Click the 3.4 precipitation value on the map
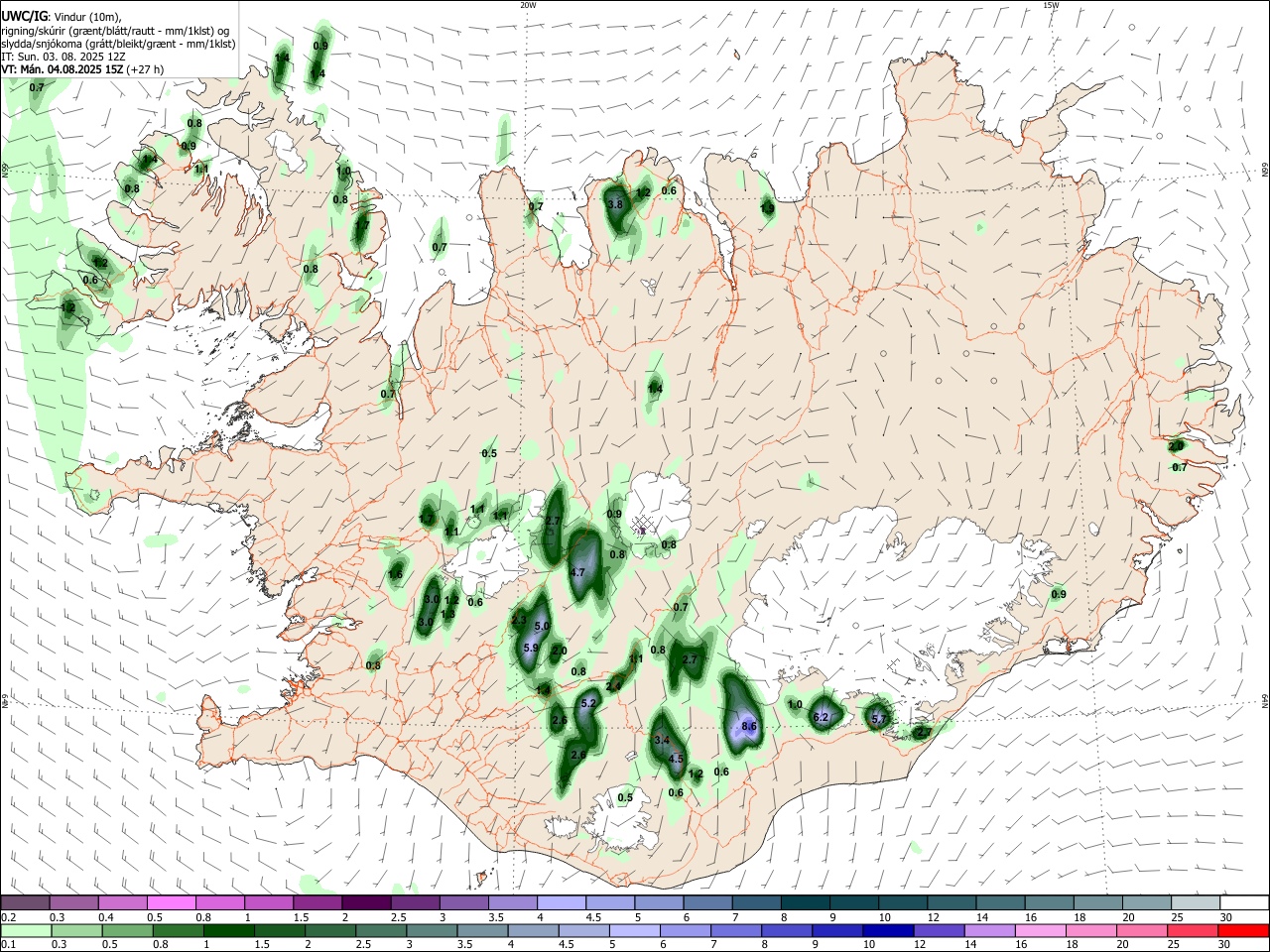Screen dimensions: 1270x952 click(x=663, y=740)
